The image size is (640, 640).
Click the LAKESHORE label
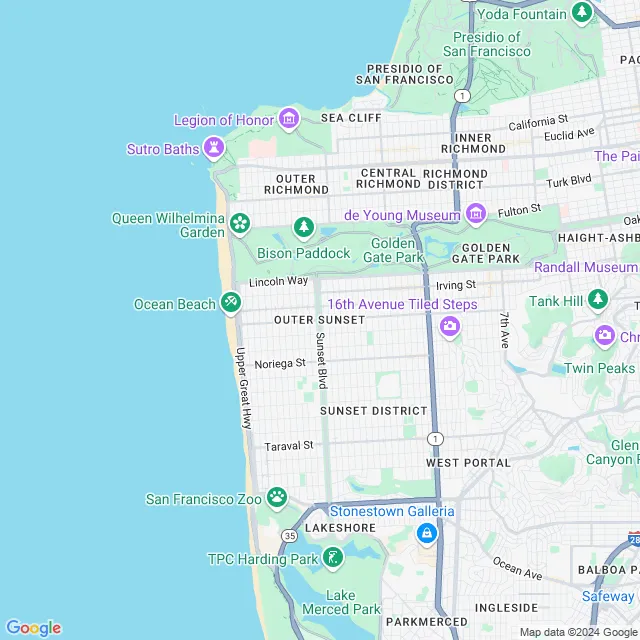340,528
